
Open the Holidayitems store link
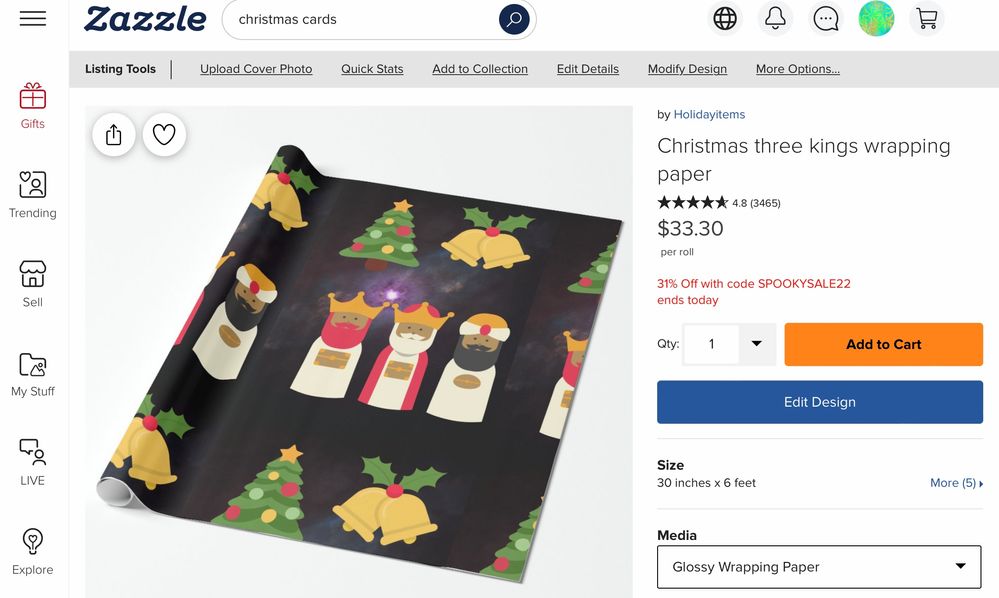click(x=709, y=115)
